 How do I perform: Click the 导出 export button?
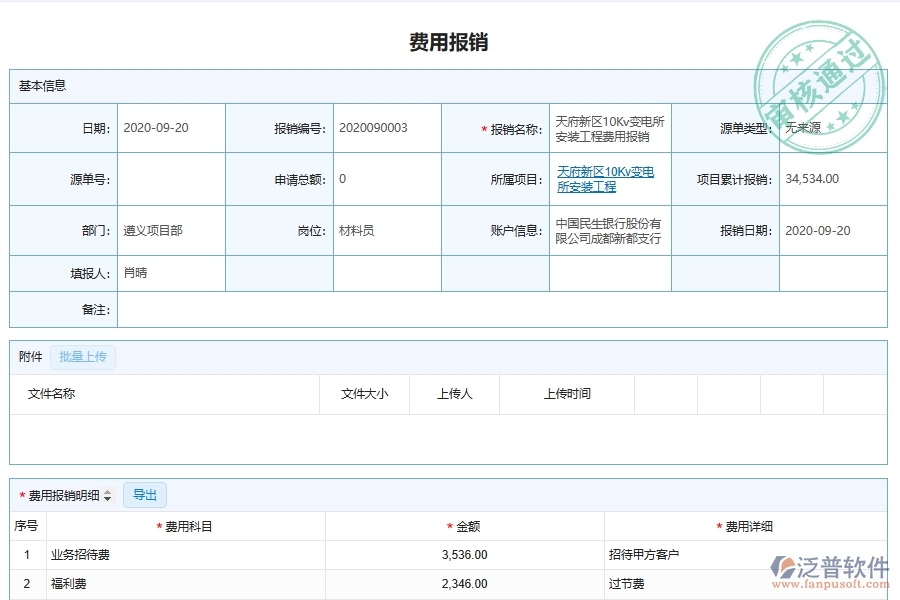pos(146,494)
